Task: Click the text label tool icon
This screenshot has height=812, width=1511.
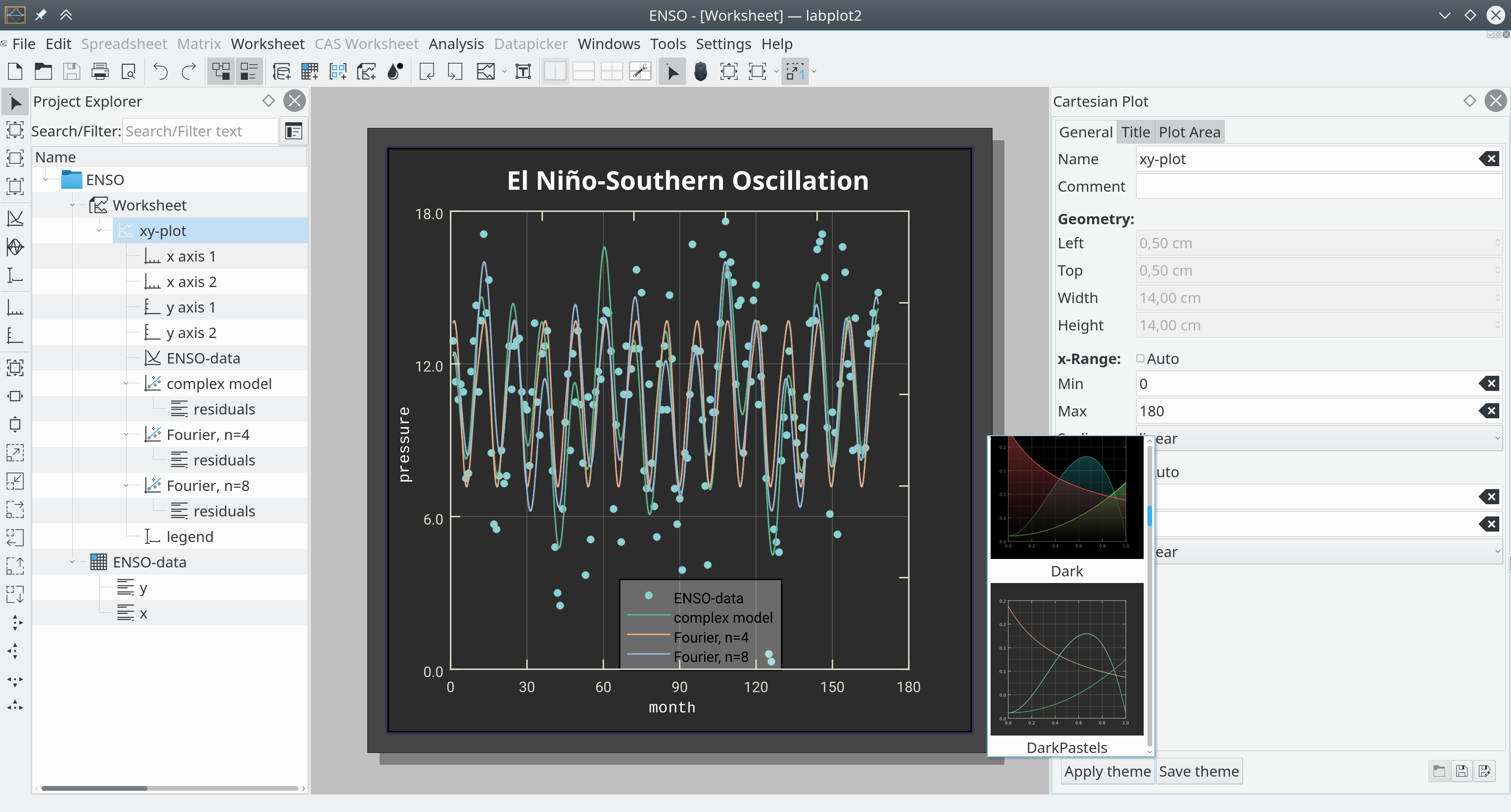Action: pyautogui.click(x=523, y=72)
